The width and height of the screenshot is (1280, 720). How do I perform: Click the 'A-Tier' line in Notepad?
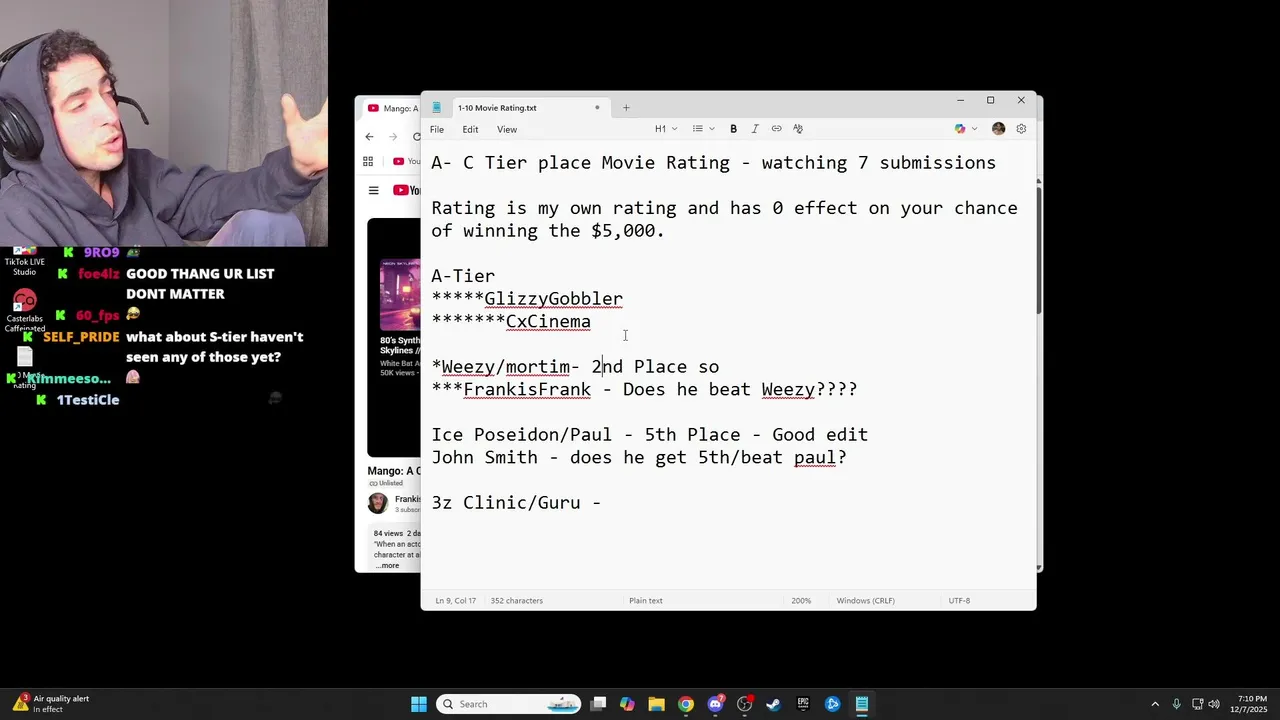coord(463,276)
